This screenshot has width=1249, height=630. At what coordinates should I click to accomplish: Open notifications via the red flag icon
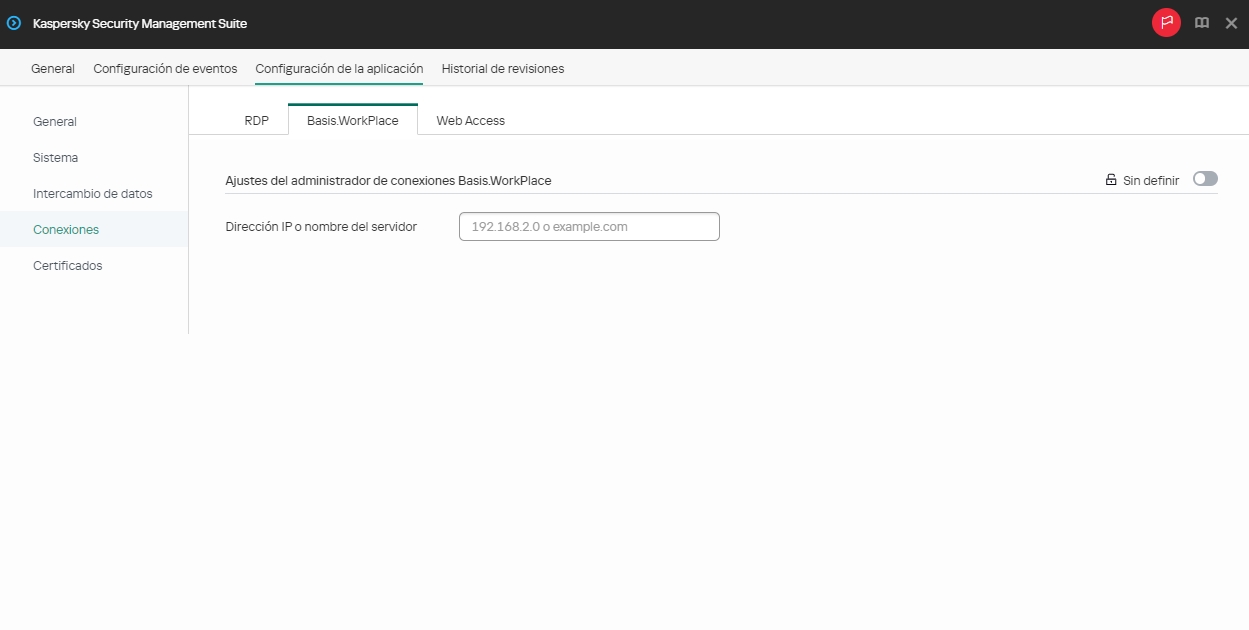pos(1166,22)
